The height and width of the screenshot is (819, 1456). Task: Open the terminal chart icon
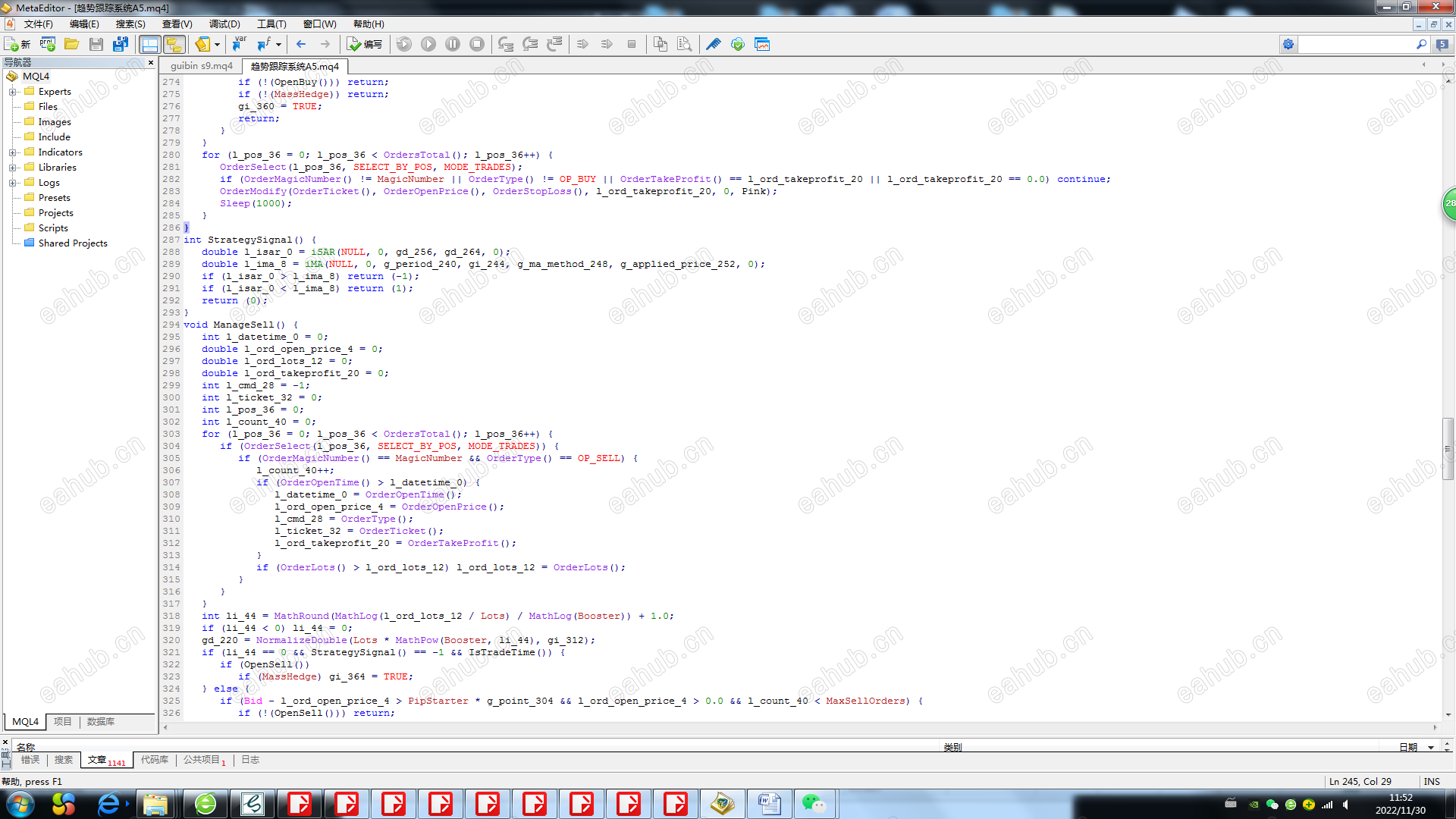click(762, 44)
